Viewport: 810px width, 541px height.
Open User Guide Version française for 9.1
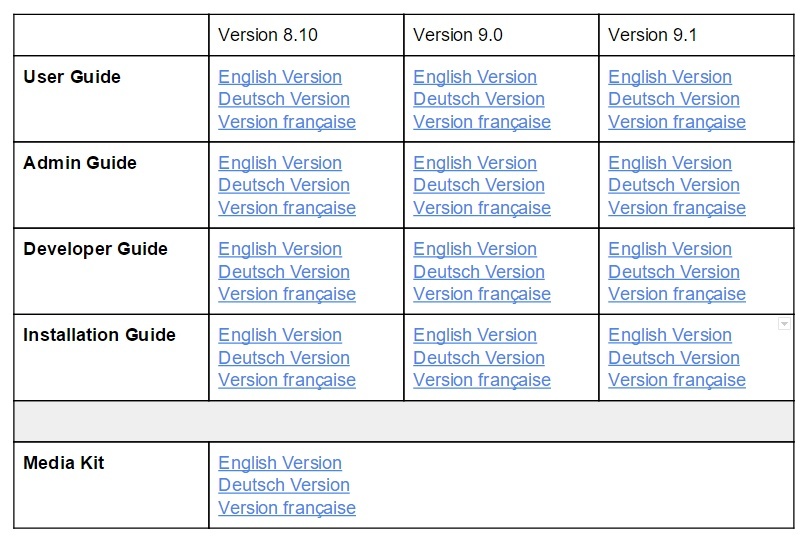pyautogui.click(x=677, y=122)
